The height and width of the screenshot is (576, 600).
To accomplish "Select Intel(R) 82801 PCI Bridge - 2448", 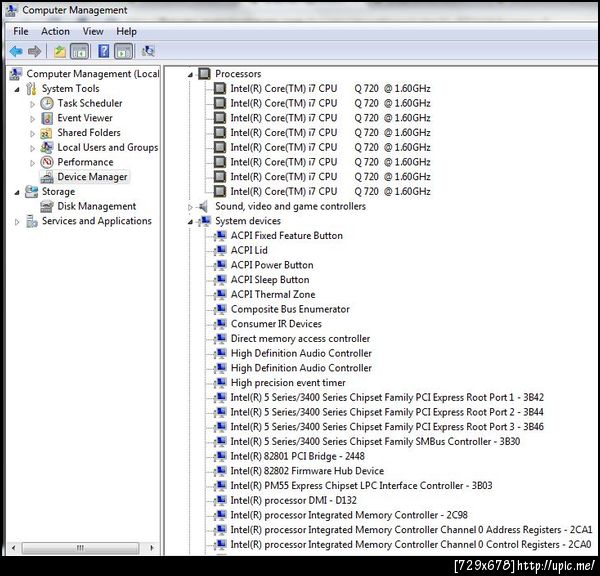I will point(297,457).
